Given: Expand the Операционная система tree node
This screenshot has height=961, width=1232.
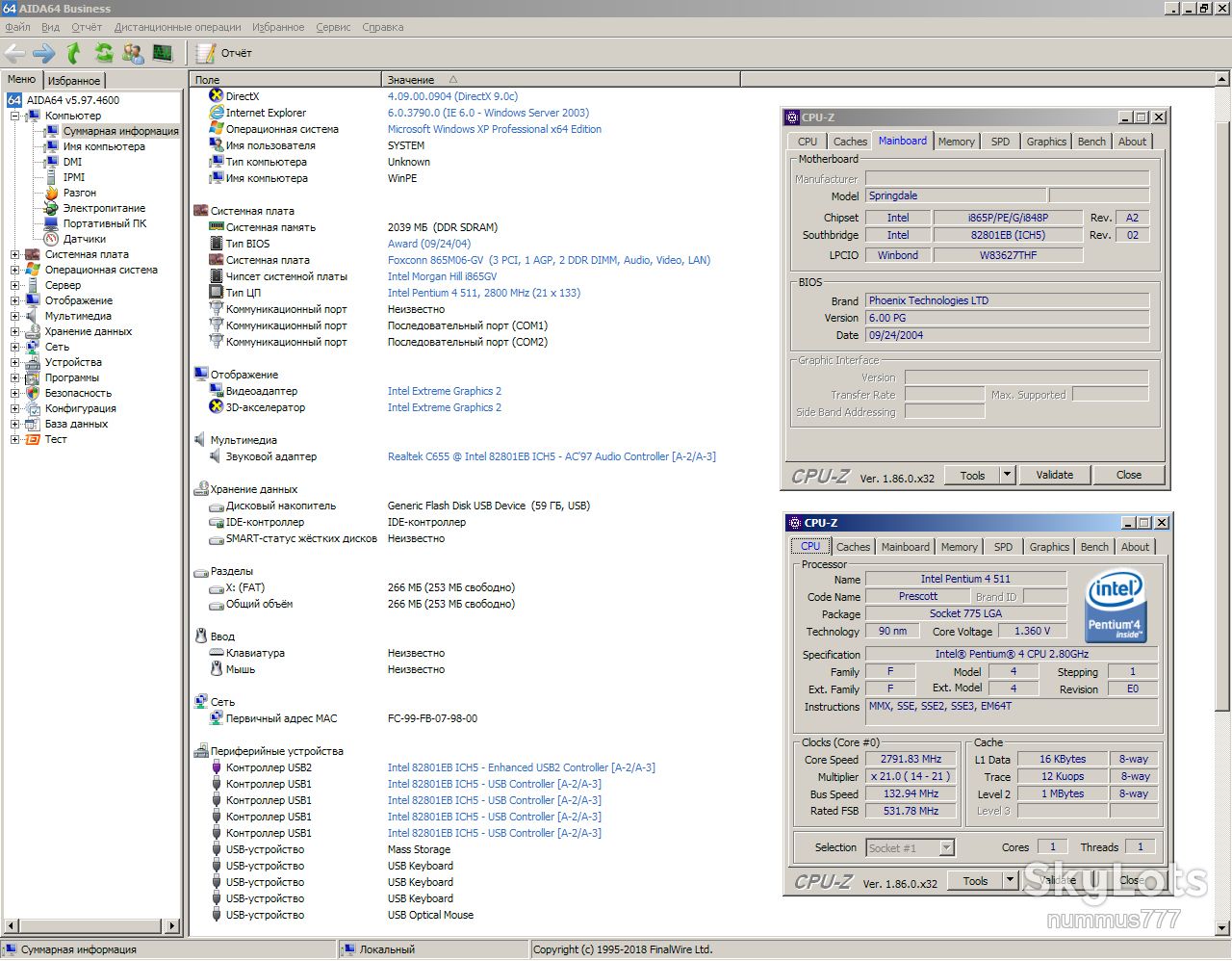Looking at the screenshot, I should pos(14,270).
